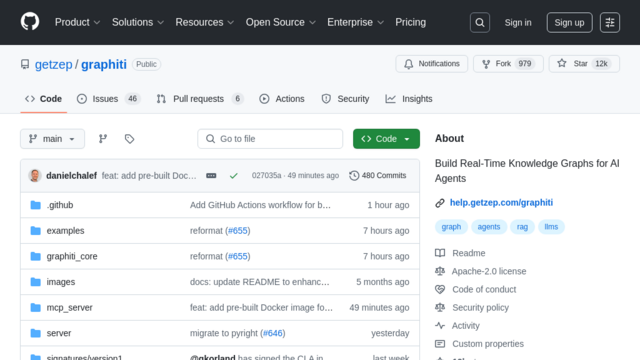640x360 pixels.
Task: Open the green Code dropdown button
Action: coord(386,139)
